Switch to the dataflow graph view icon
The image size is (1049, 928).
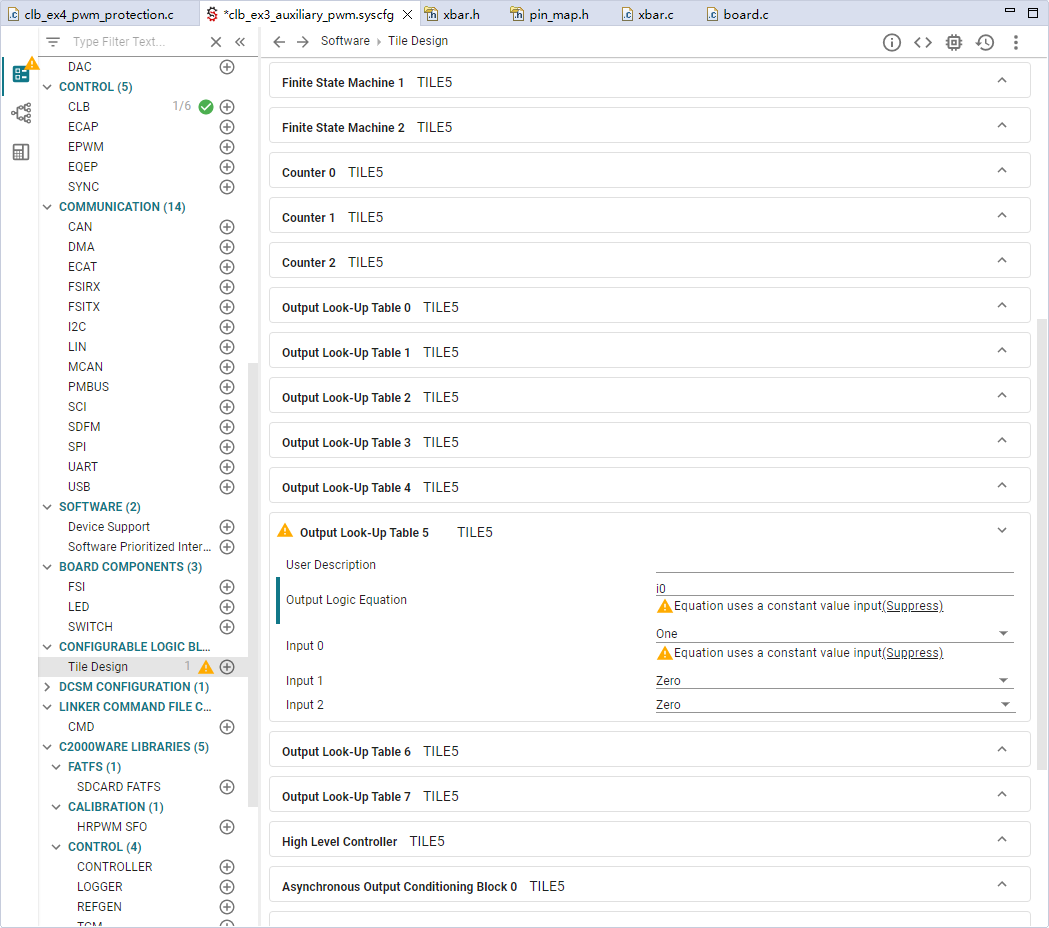pyautogui.click(x=21, y=112)
